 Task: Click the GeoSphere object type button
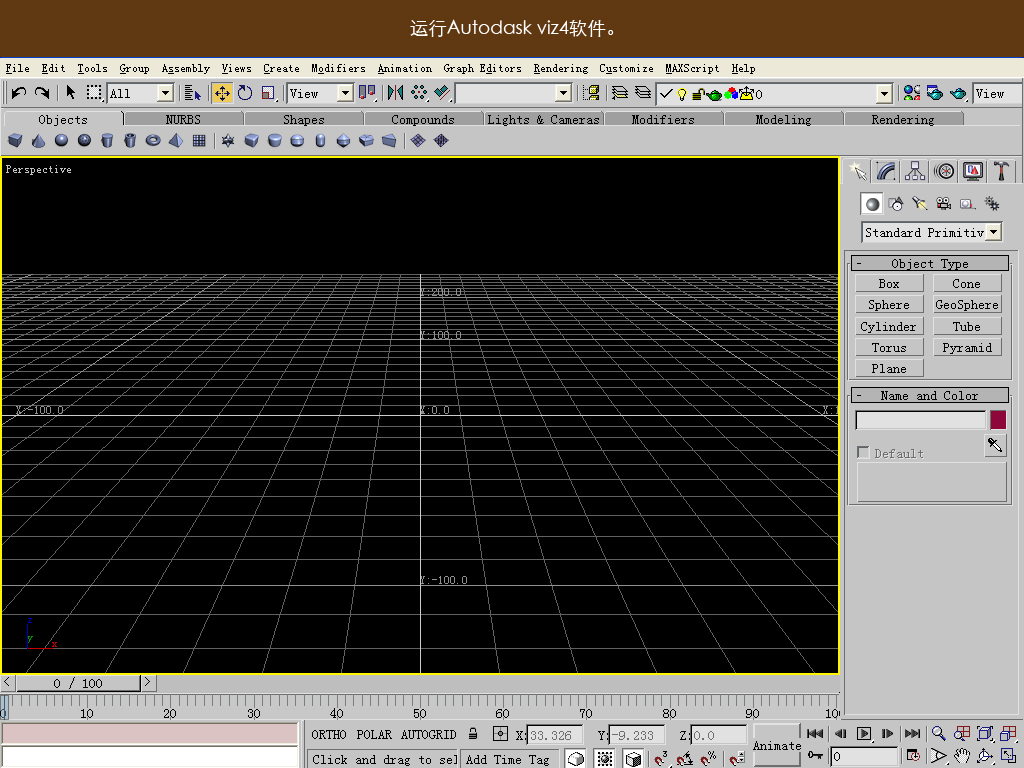point(967,304)
